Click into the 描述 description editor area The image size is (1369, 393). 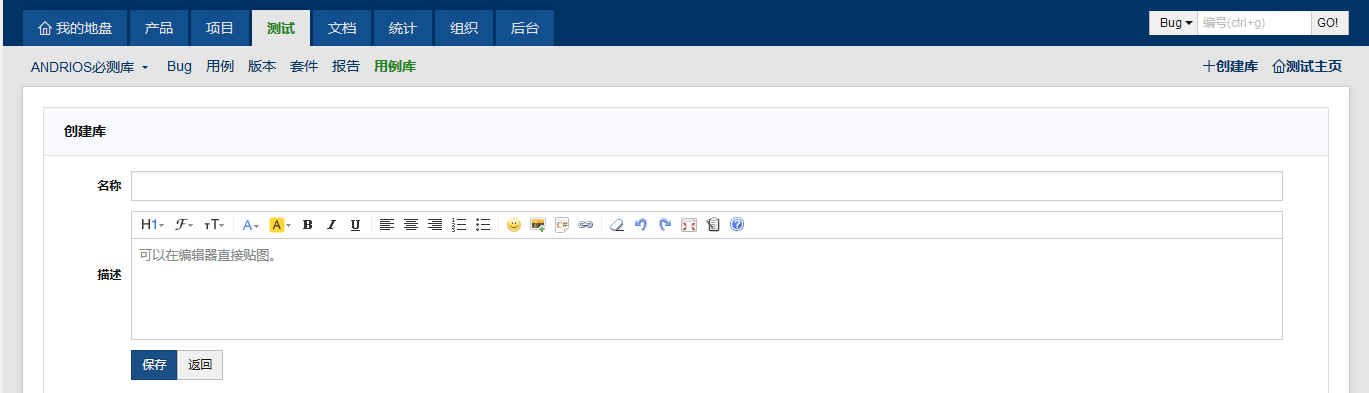[x=706, y=288]
